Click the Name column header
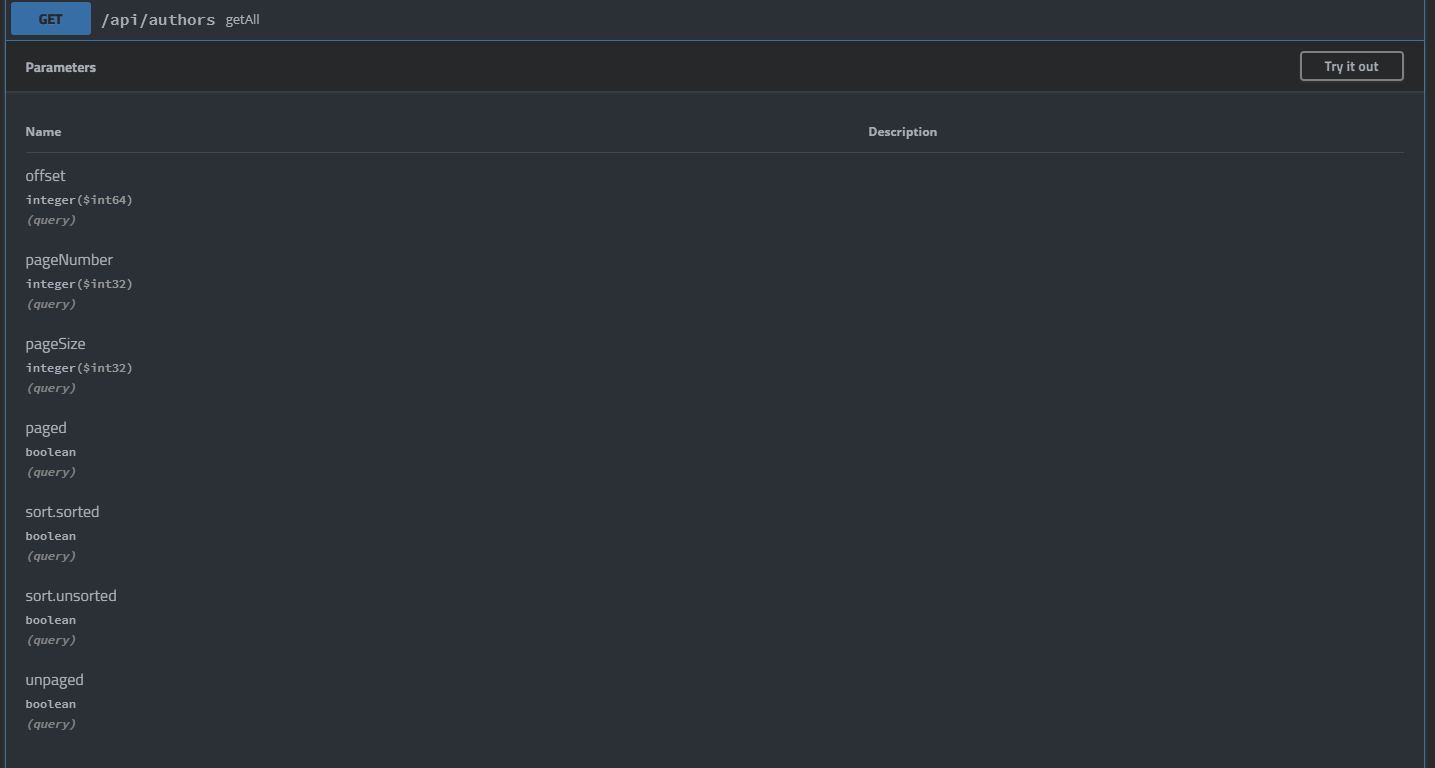Screen dimensions: 1435x768 [x=43, y=131]
